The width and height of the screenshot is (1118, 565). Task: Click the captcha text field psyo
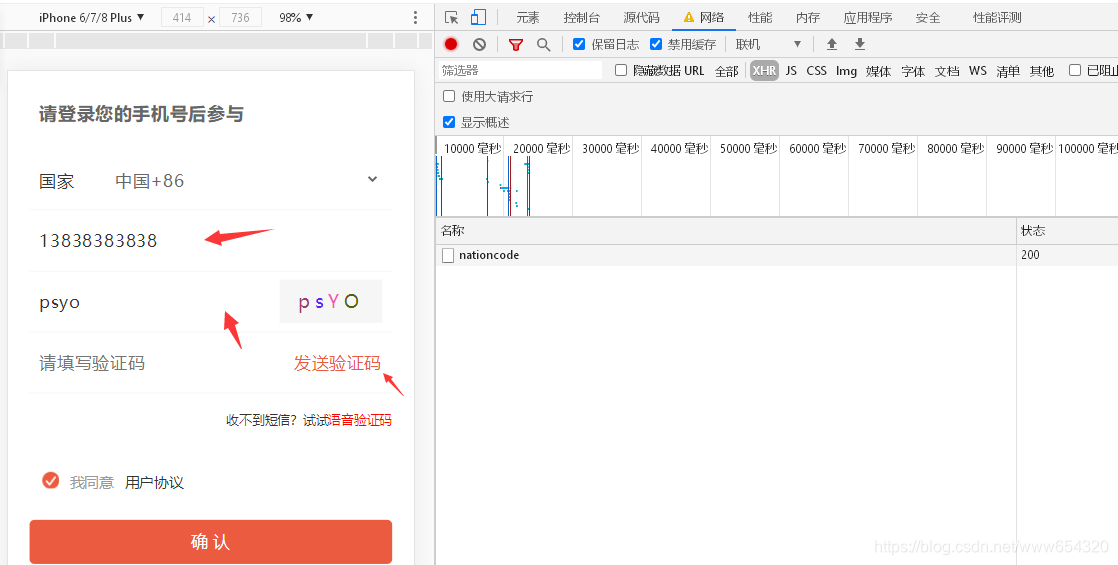tap(153, 302)
